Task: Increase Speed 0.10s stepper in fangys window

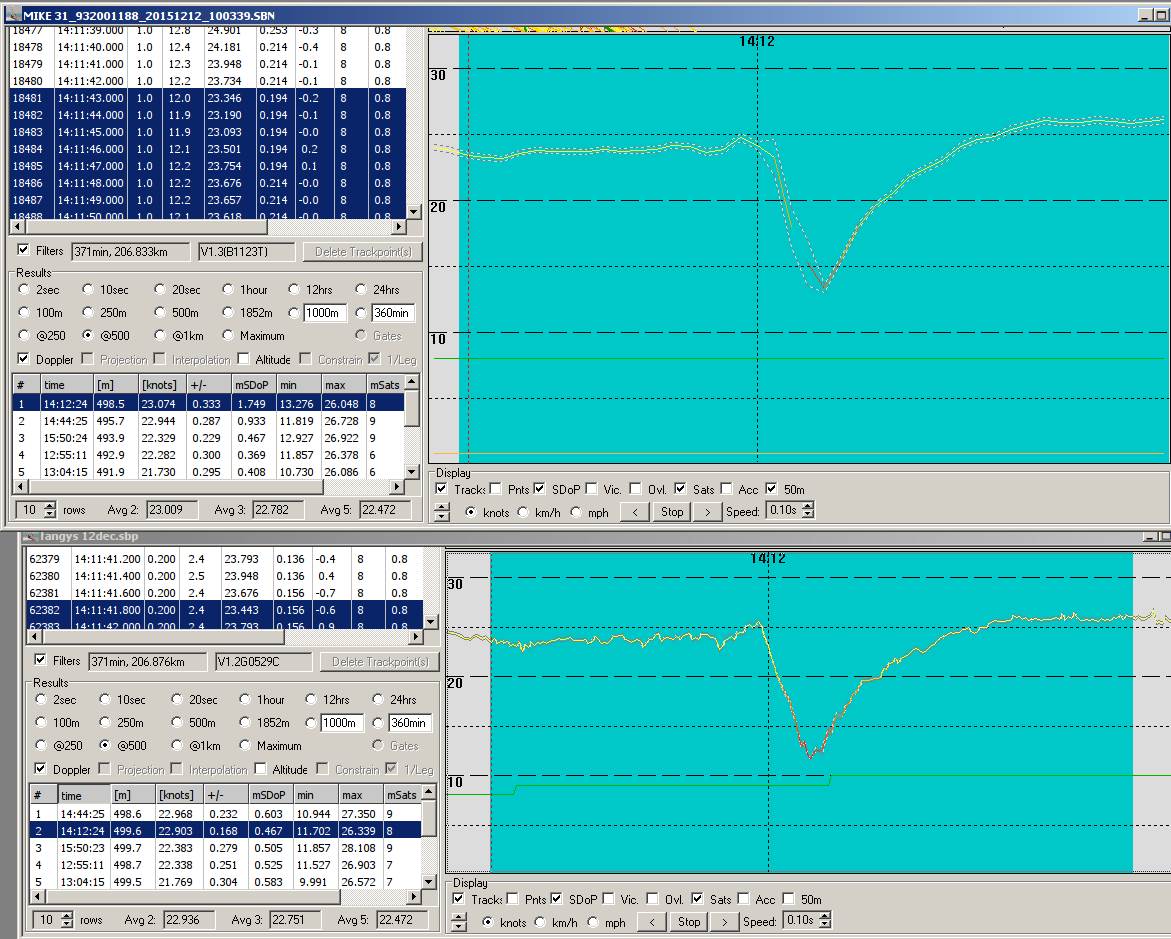Action: pyautogui.click(x=825, y=916)
